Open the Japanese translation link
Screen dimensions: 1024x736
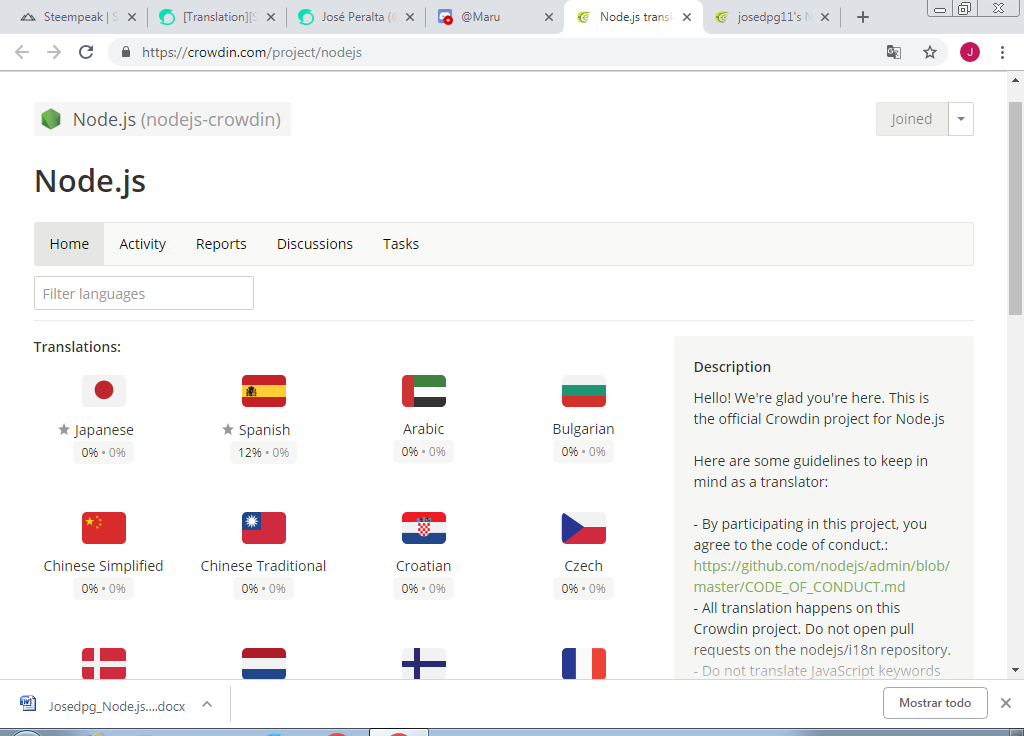point(104,430)
